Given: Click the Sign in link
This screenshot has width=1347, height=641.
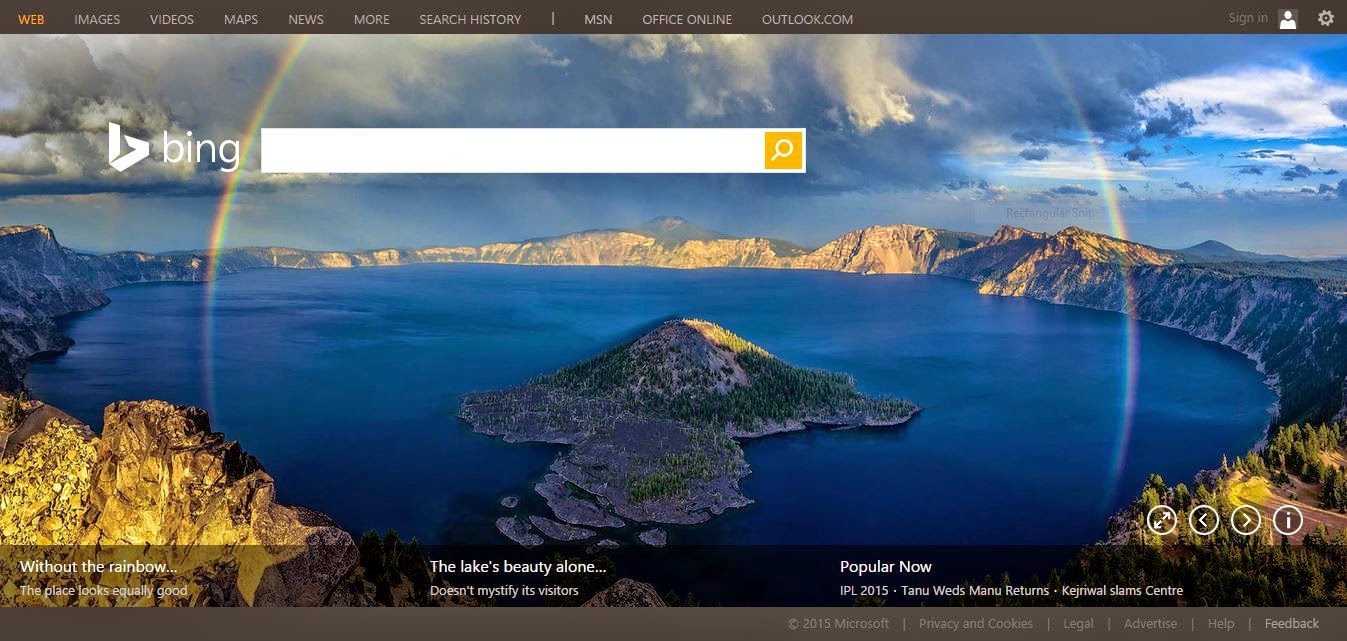Looking at the screenshot, I should tap(1247, 18).
